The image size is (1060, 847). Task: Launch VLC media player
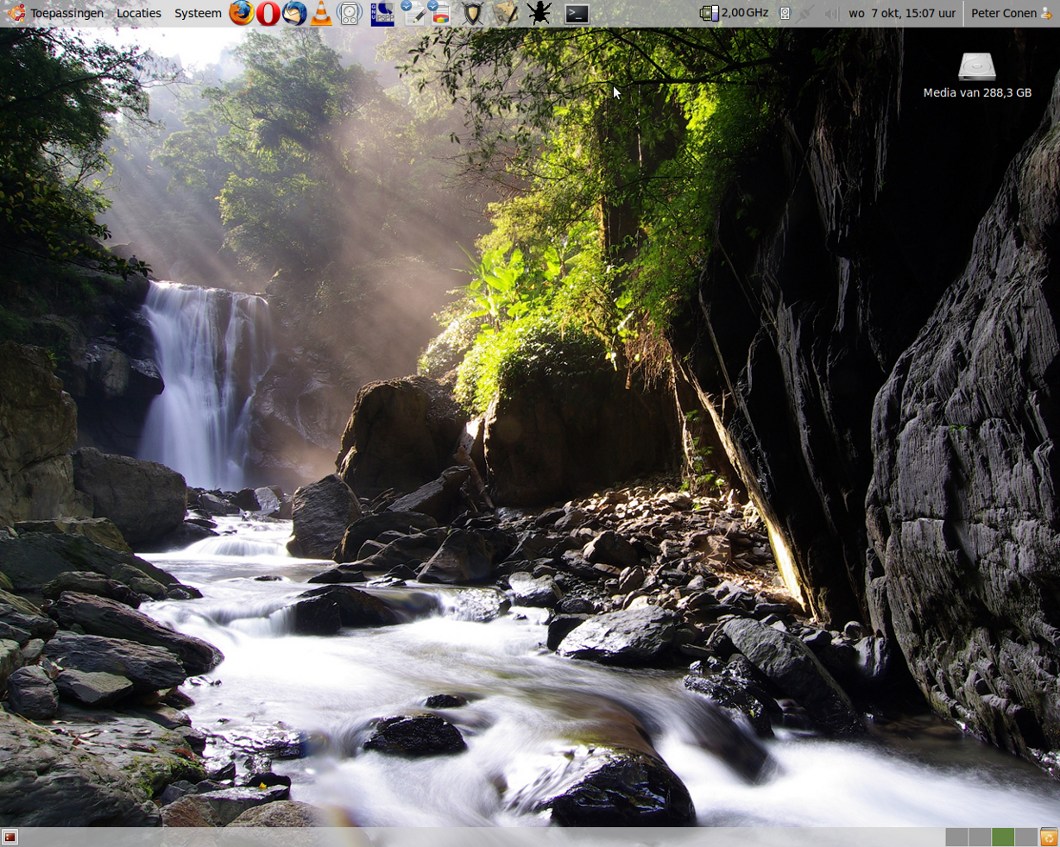[x=321, y=13]
